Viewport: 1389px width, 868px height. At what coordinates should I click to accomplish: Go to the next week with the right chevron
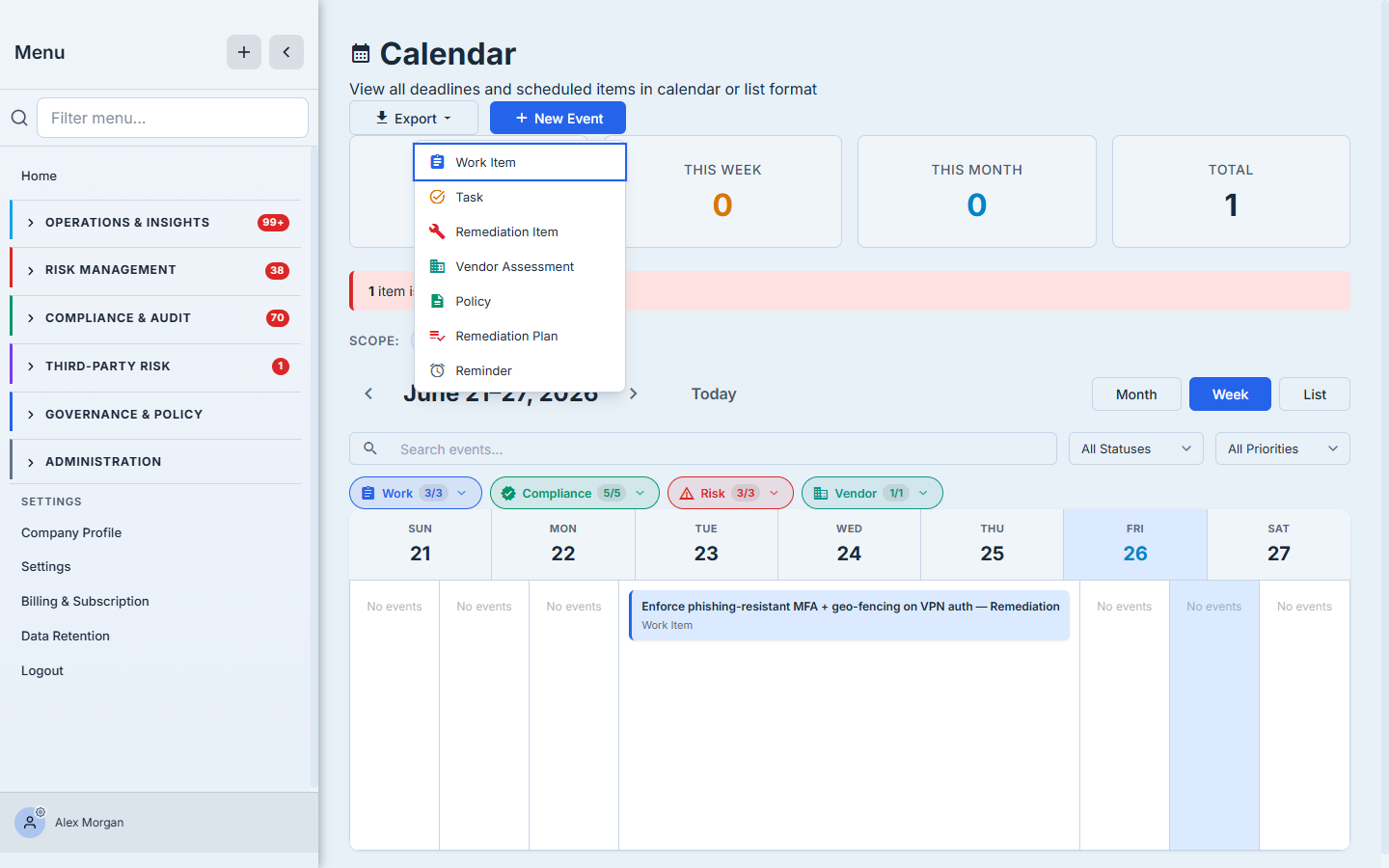pos(633,393)
